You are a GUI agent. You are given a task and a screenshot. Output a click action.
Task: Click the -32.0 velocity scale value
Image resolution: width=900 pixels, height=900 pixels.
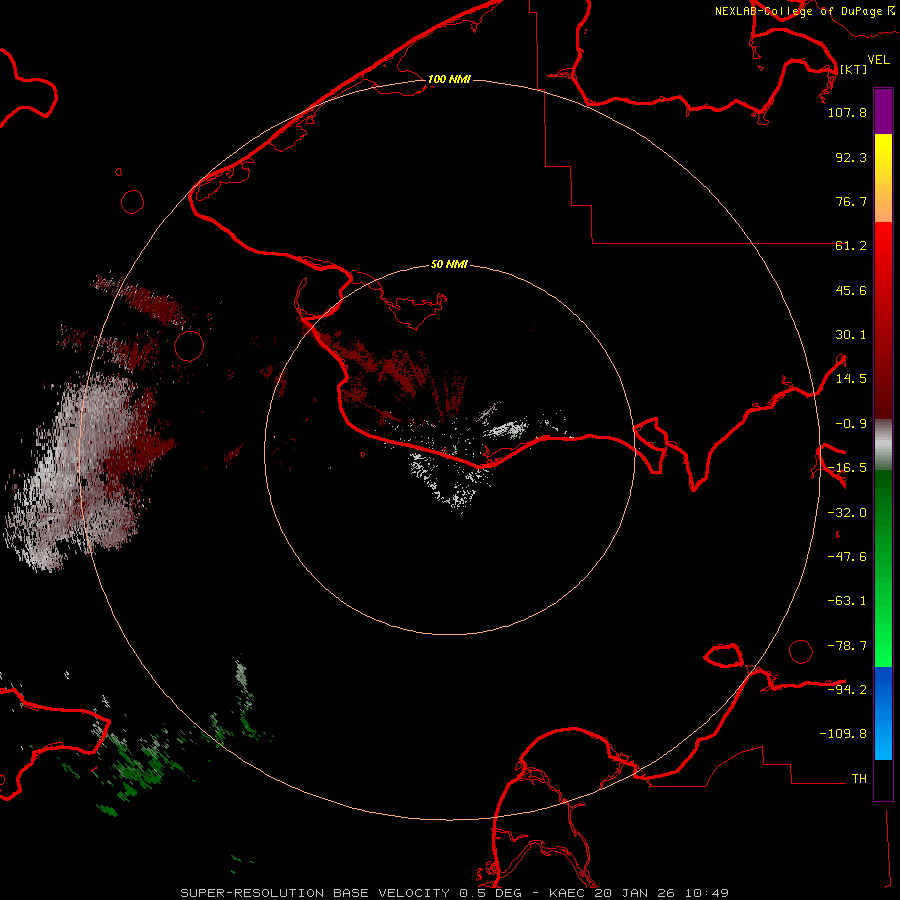tap(847, 513)
